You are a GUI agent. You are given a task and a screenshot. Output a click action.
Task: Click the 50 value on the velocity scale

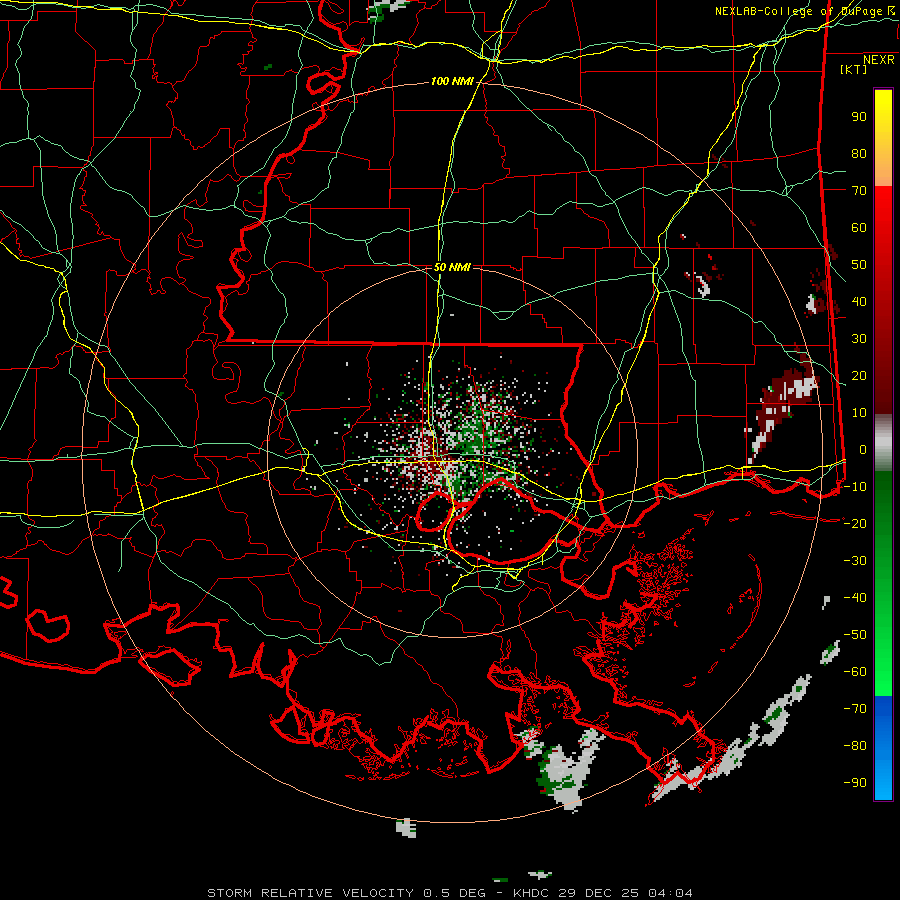[x=859, y=265]
